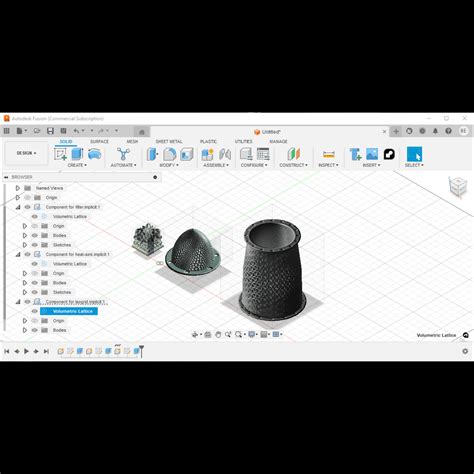Select the Shell tool

[187, 154]
